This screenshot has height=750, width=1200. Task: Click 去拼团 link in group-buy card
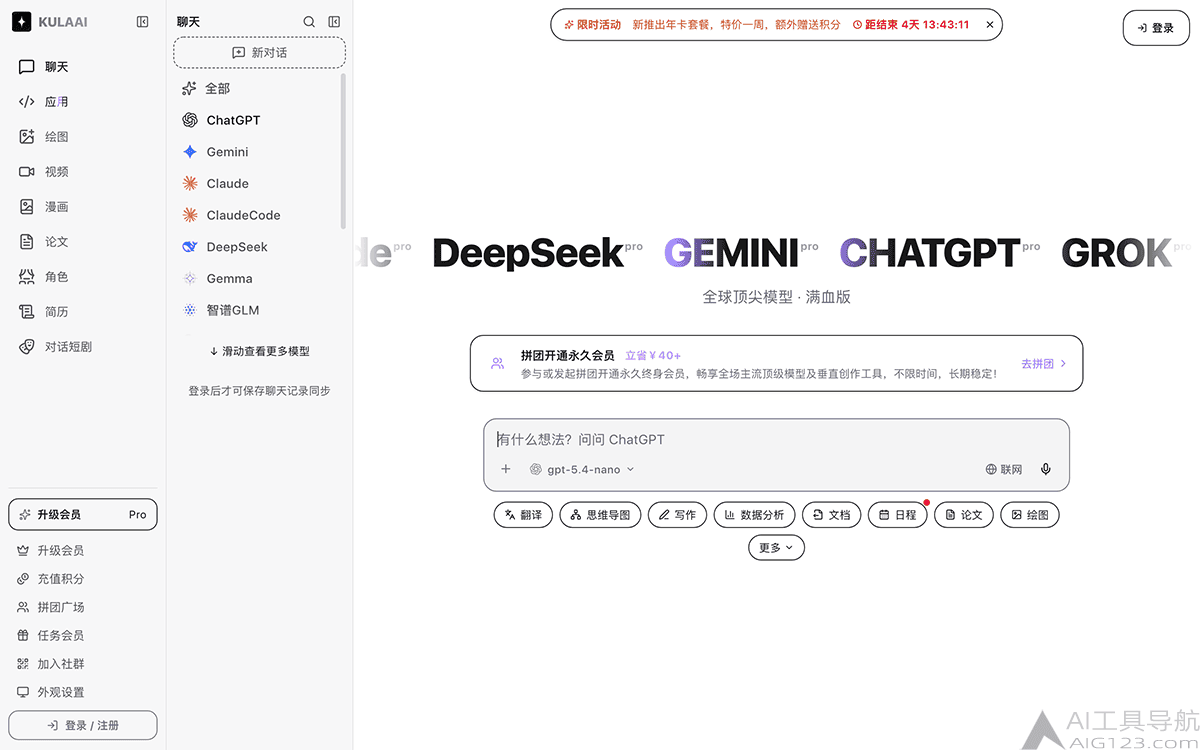click(x=1044, y=364)
